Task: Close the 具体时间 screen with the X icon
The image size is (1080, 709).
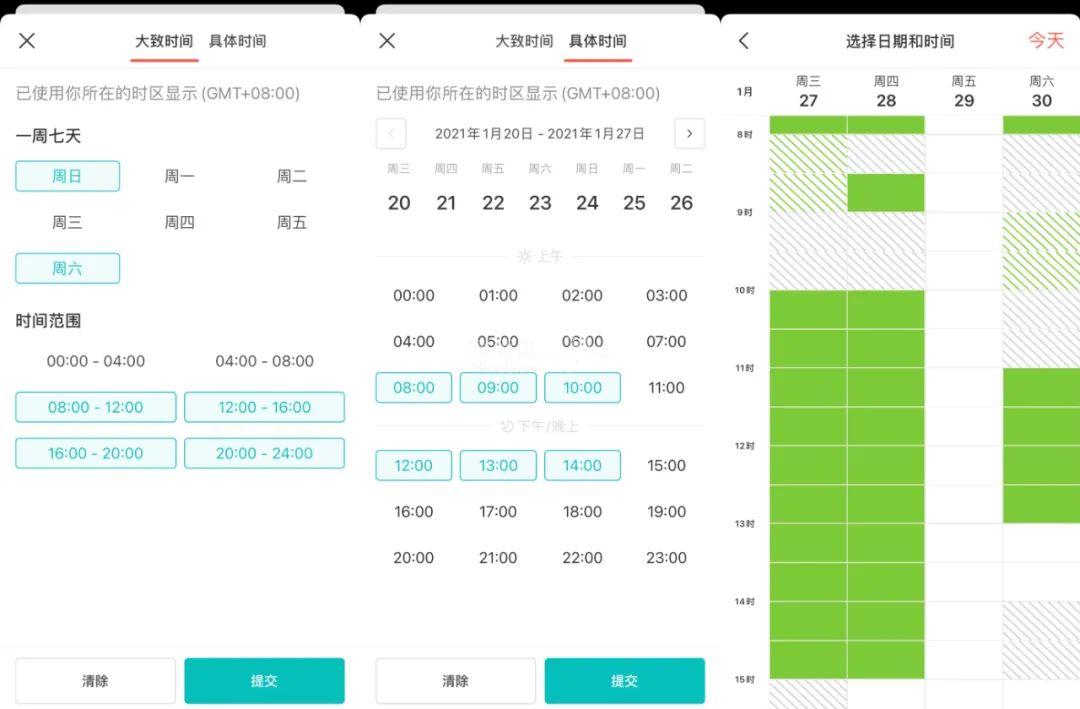Action: click(387, 41)
